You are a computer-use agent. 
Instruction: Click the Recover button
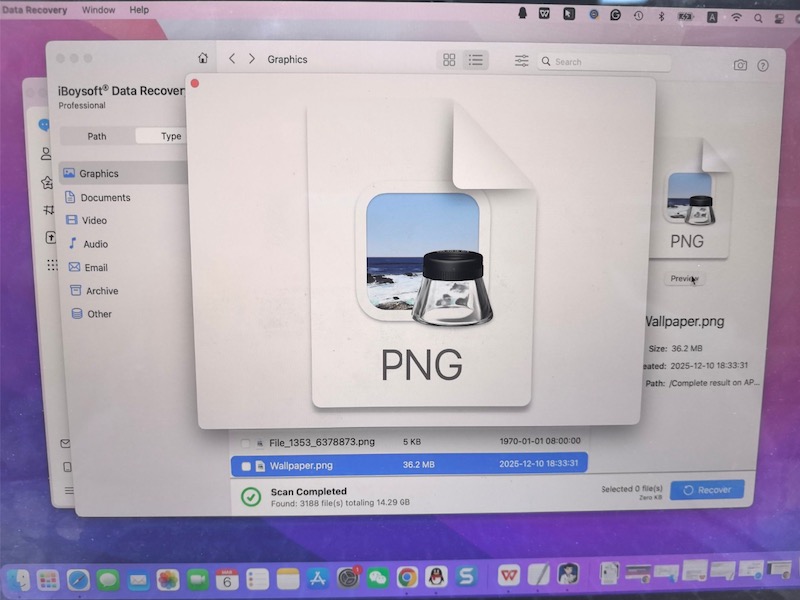pyautogui.click(x=707, y=490)
